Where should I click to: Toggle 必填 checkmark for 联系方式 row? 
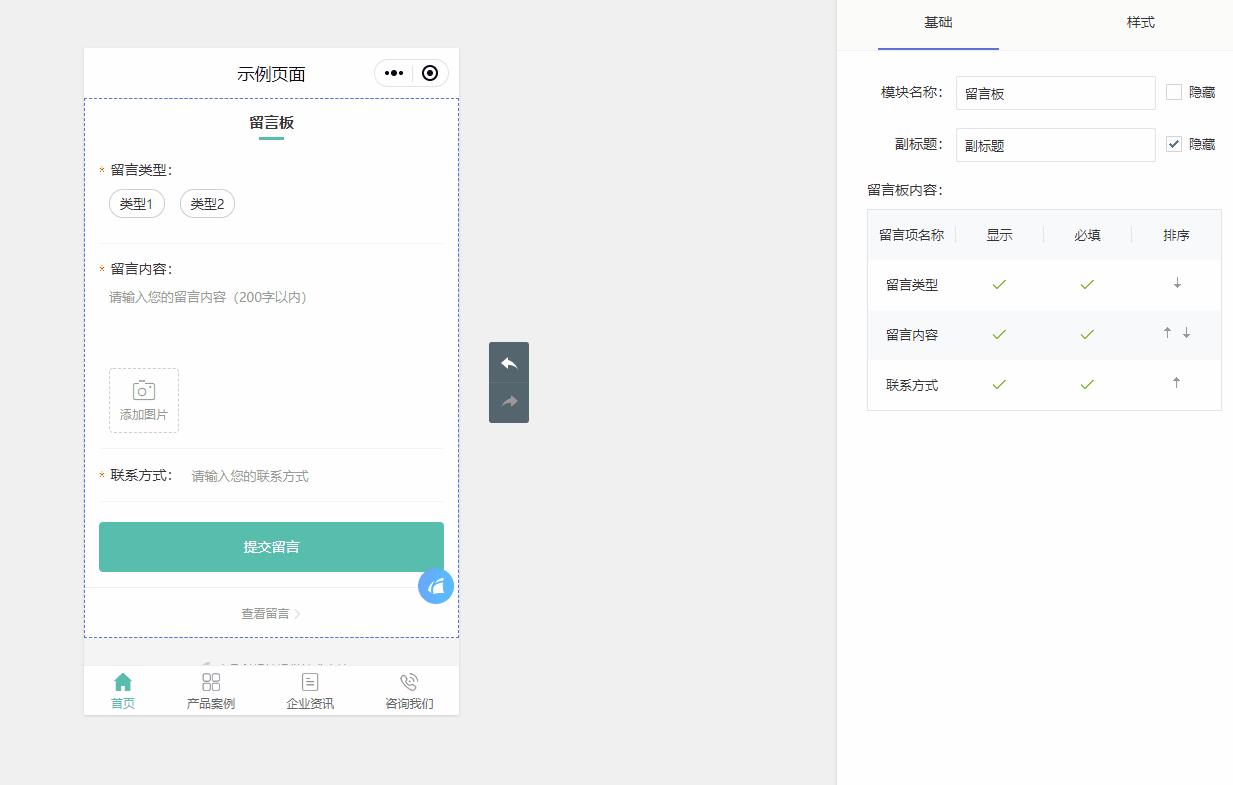[x=1087, y=384]
